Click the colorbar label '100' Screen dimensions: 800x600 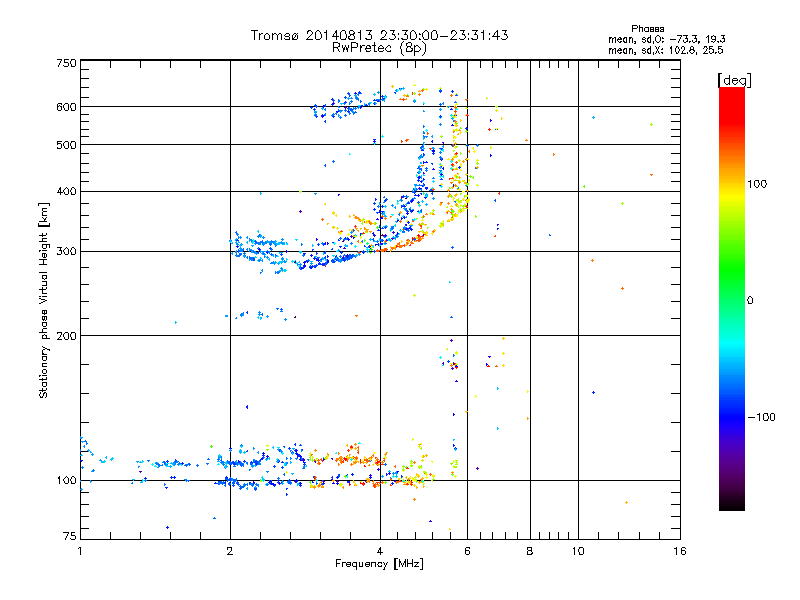point(757,184)
